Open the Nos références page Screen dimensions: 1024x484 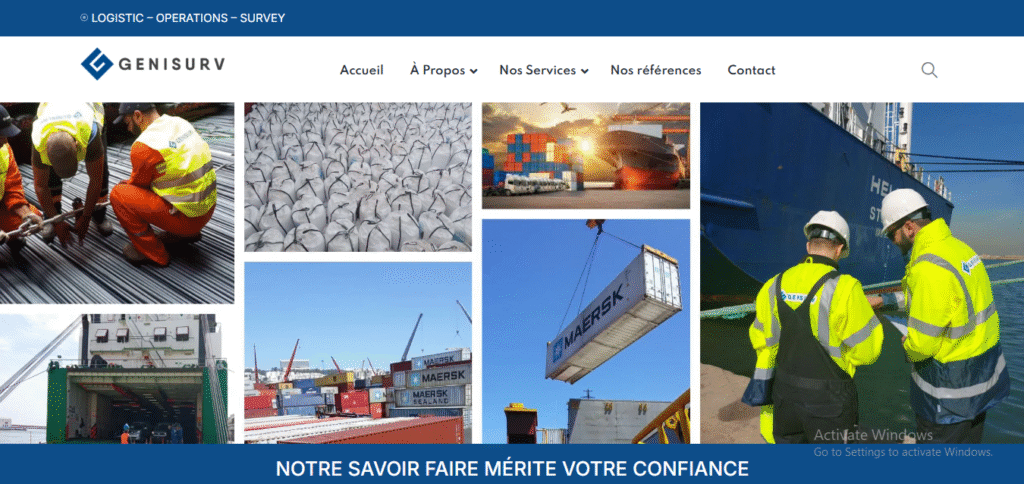(x=656, y=70)
